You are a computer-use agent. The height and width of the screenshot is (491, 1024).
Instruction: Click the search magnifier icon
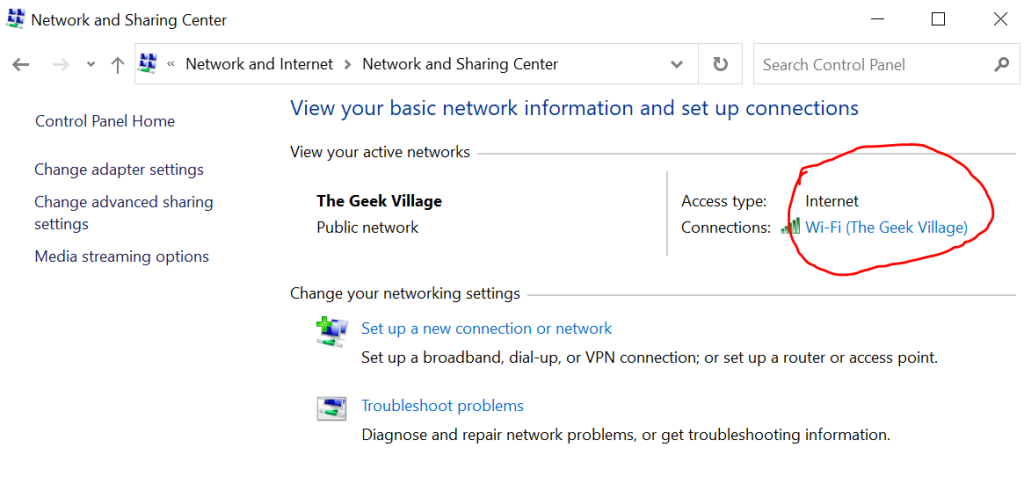point(1001,64)
